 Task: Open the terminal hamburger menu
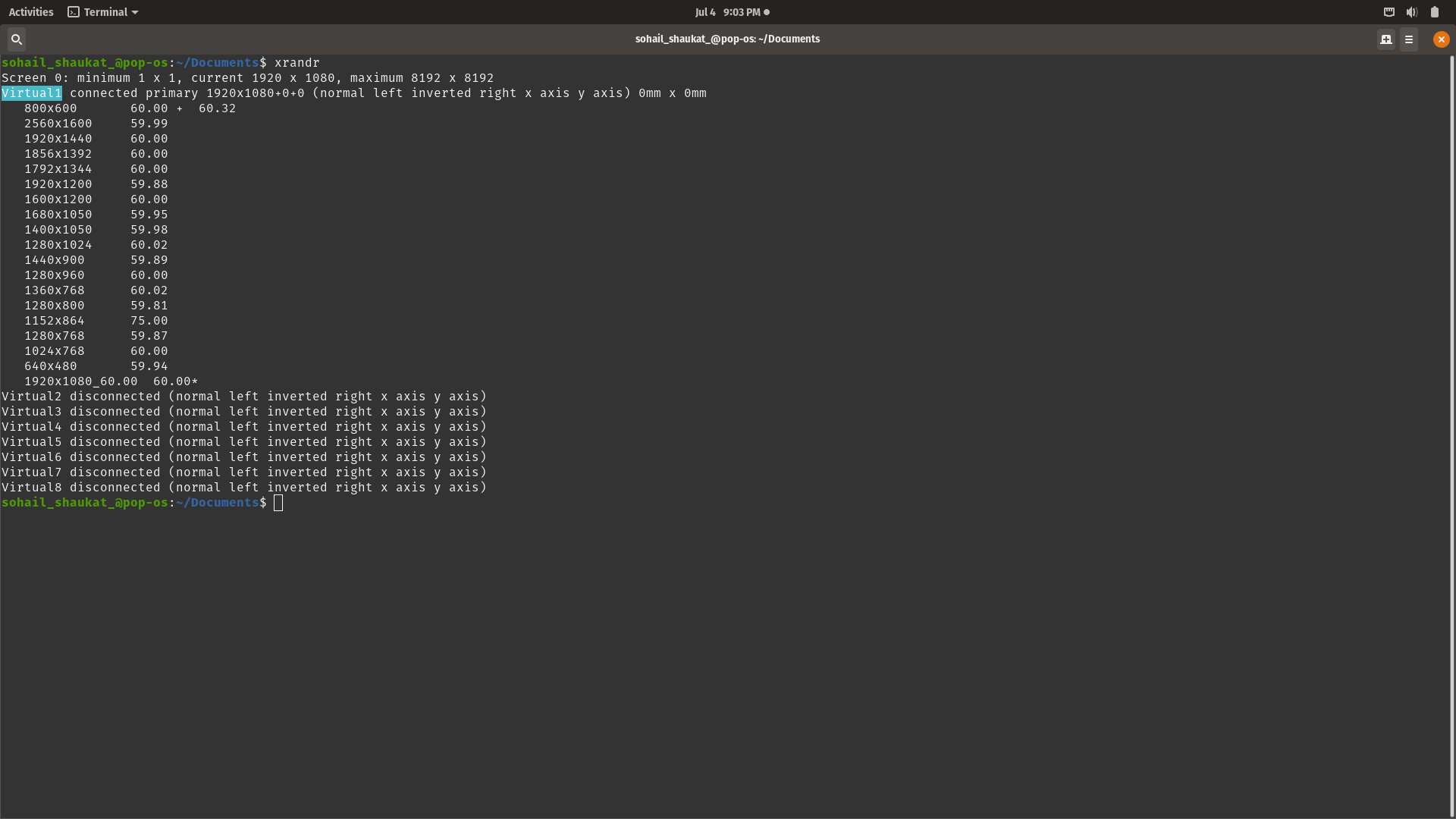tap(1409, 39)
